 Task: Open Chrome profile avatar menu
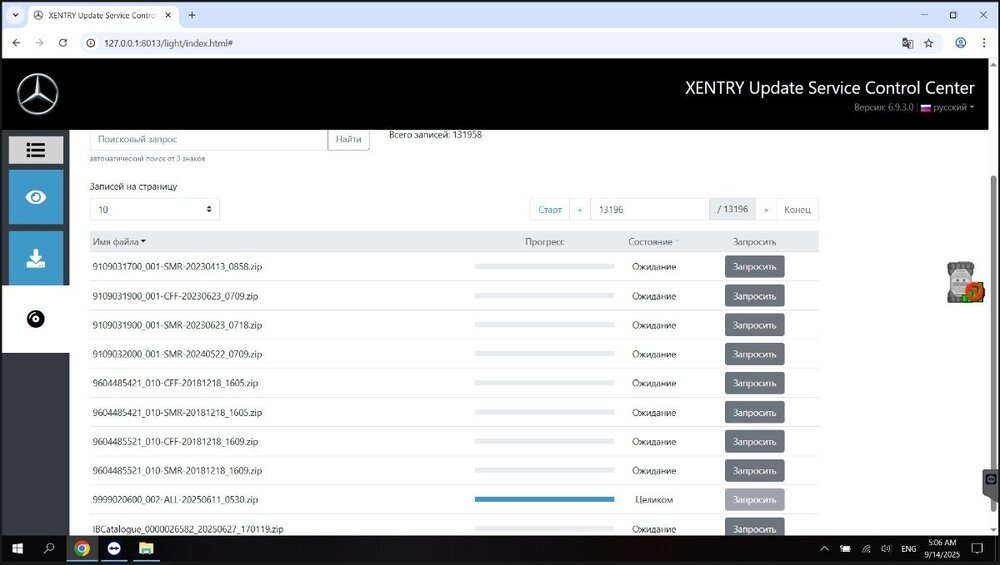[x=960, y=43]
